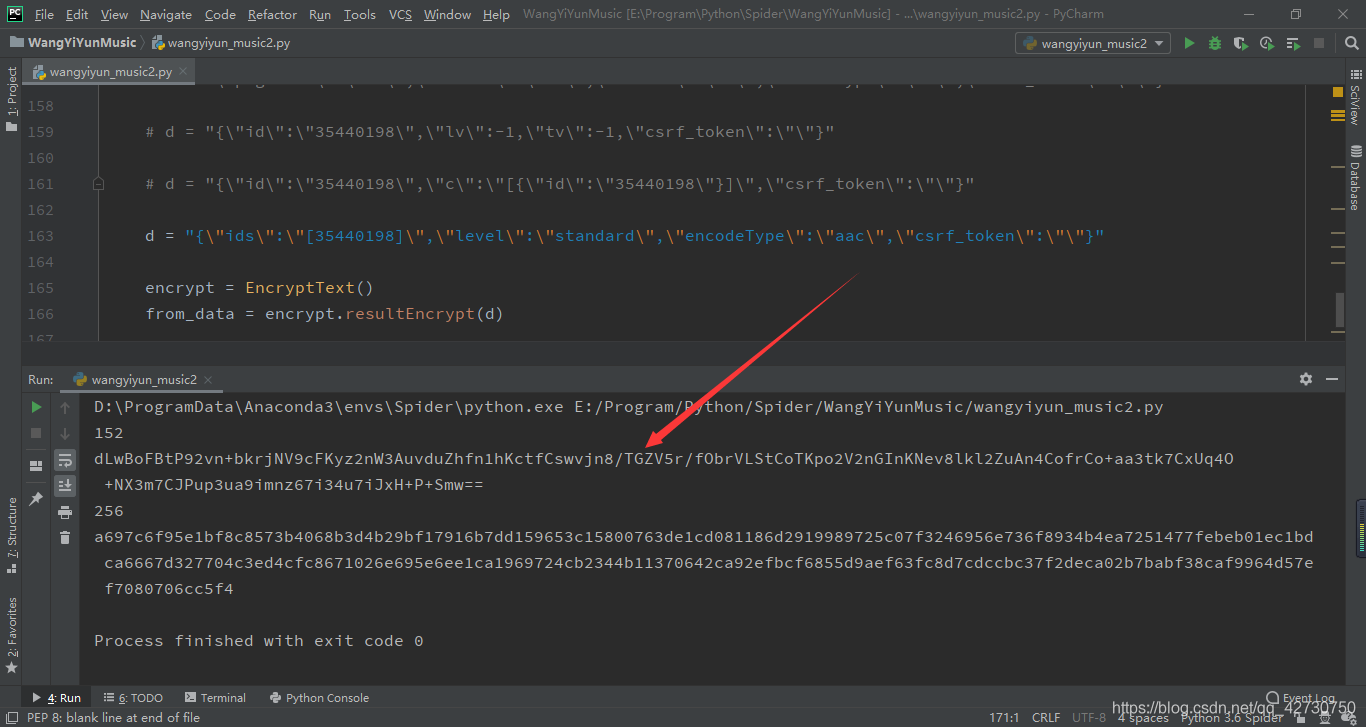Click the line 161 fold marker in the gutter
This screenshot has width=1366, height=727.
[x=98, y=184]
